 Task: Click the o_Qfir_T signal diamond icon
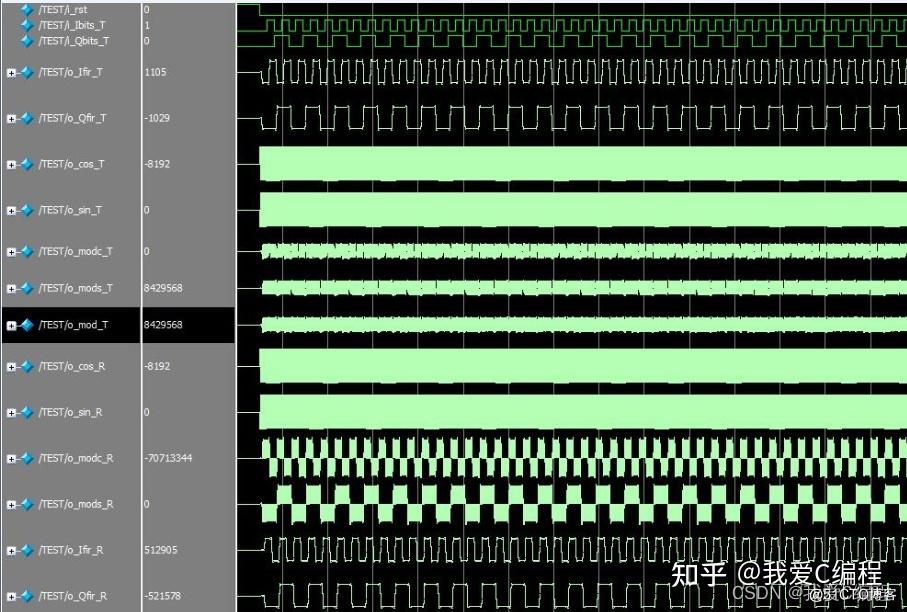27,118
